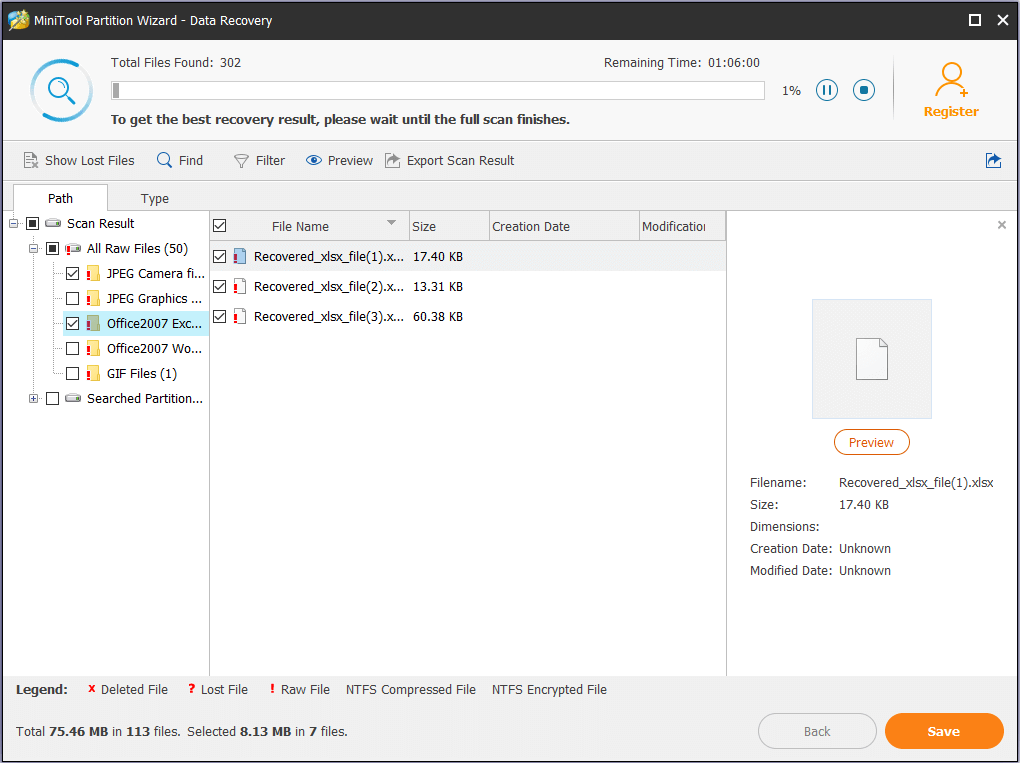Toggle the select-all checkbox in file list header
This screenshot has width=1020, height=763.
point(220,226)
